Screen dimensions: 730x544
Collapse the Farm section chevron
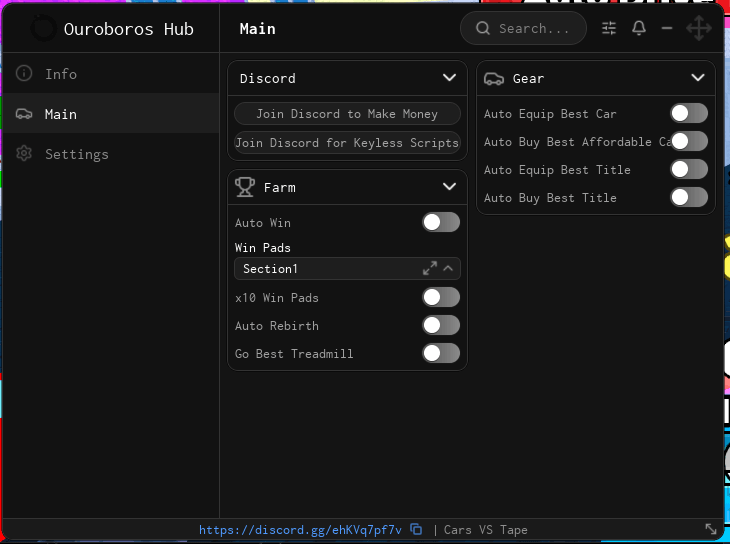pyautogui.click(x=449, y=186)
